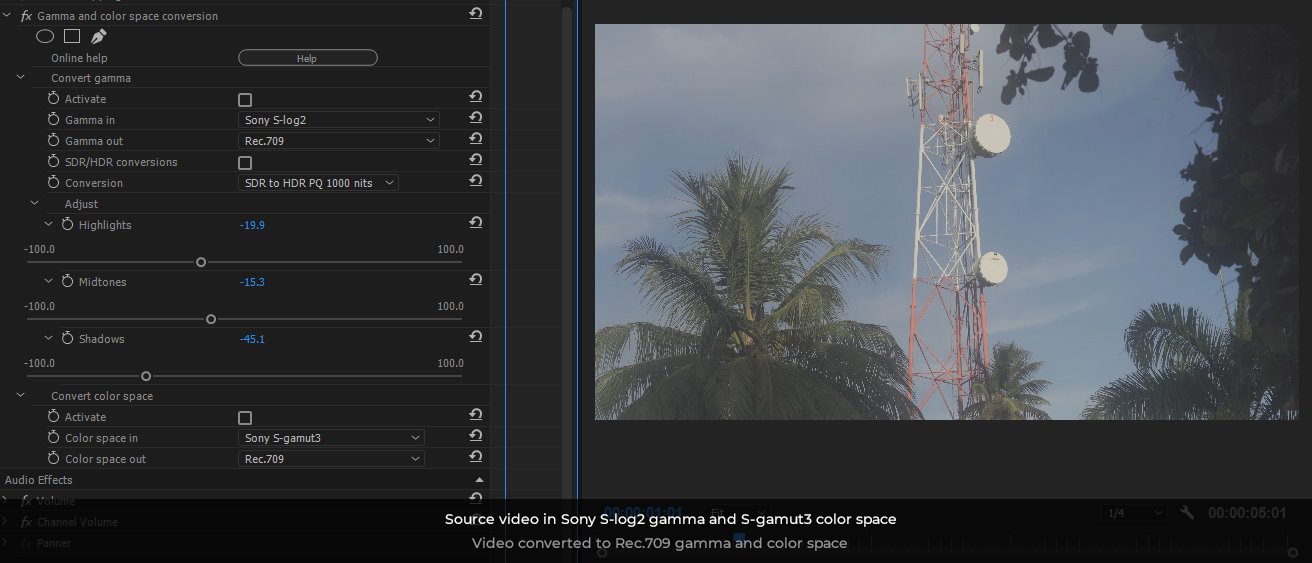Viewport: 1312px width, 563px height.
Task: Select the pen mask tool
Action: 98,36
